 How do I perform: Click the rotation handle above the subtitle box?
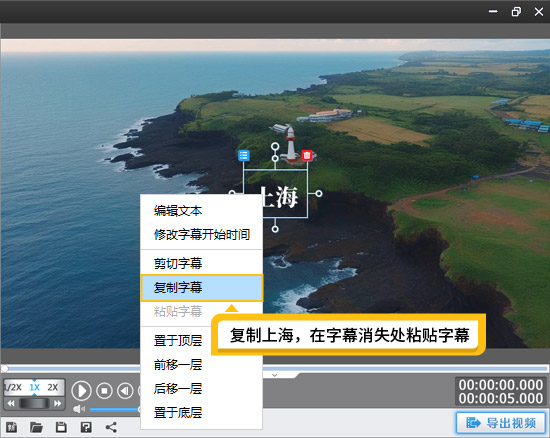(x=275, y=146)
